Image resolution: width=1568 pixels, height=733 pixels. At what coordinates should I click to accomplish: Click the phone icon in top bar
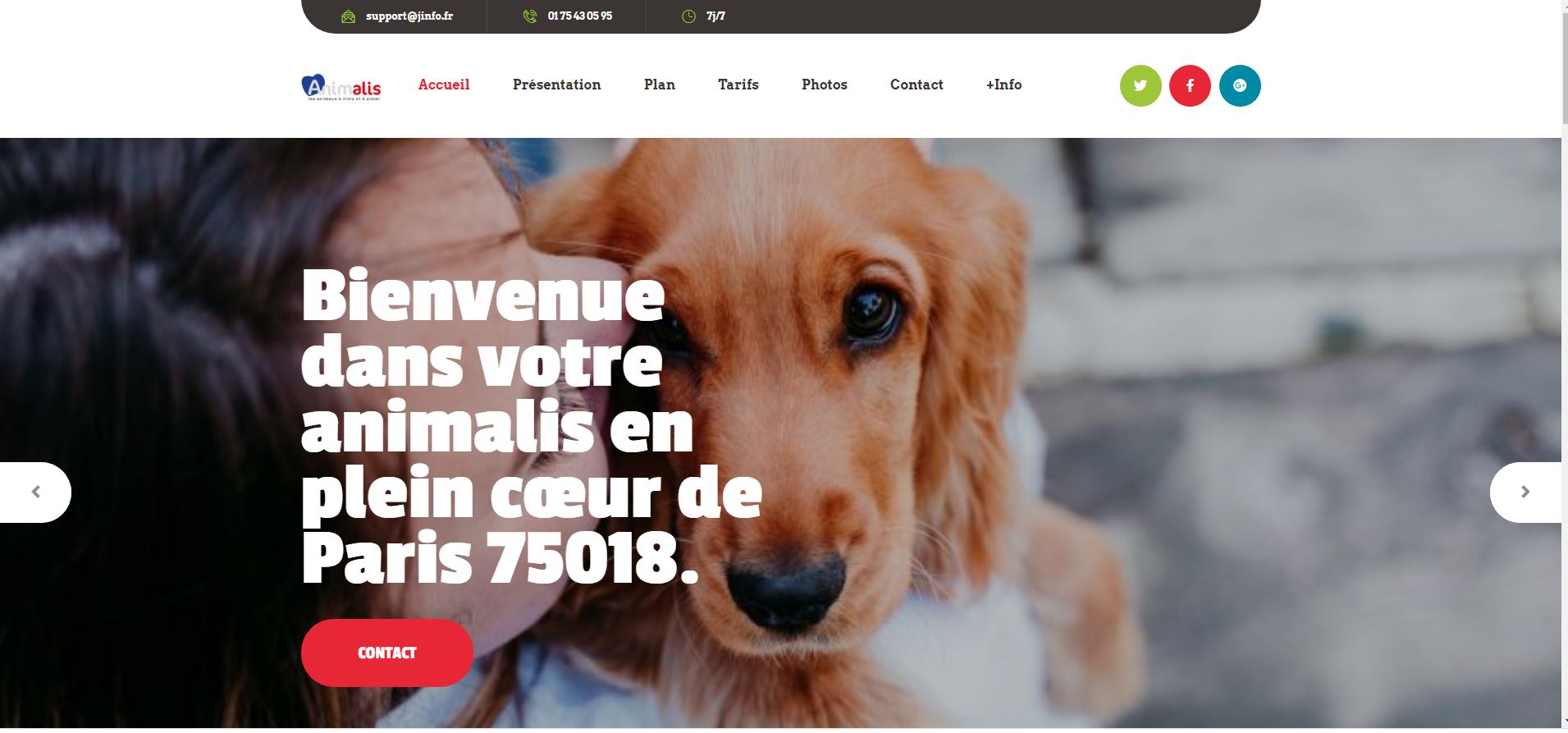(x=530, y=16)
